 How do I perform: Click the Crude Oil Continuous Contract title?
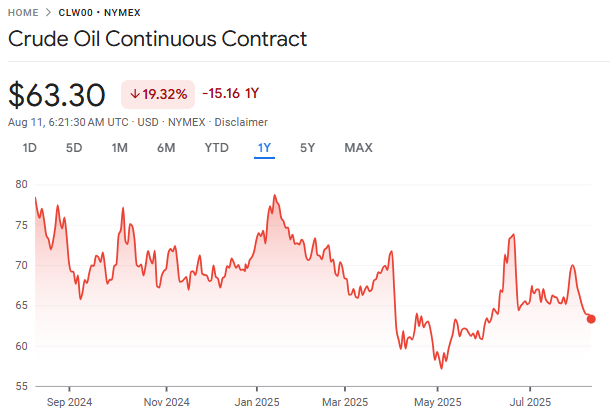click(157, 39)
